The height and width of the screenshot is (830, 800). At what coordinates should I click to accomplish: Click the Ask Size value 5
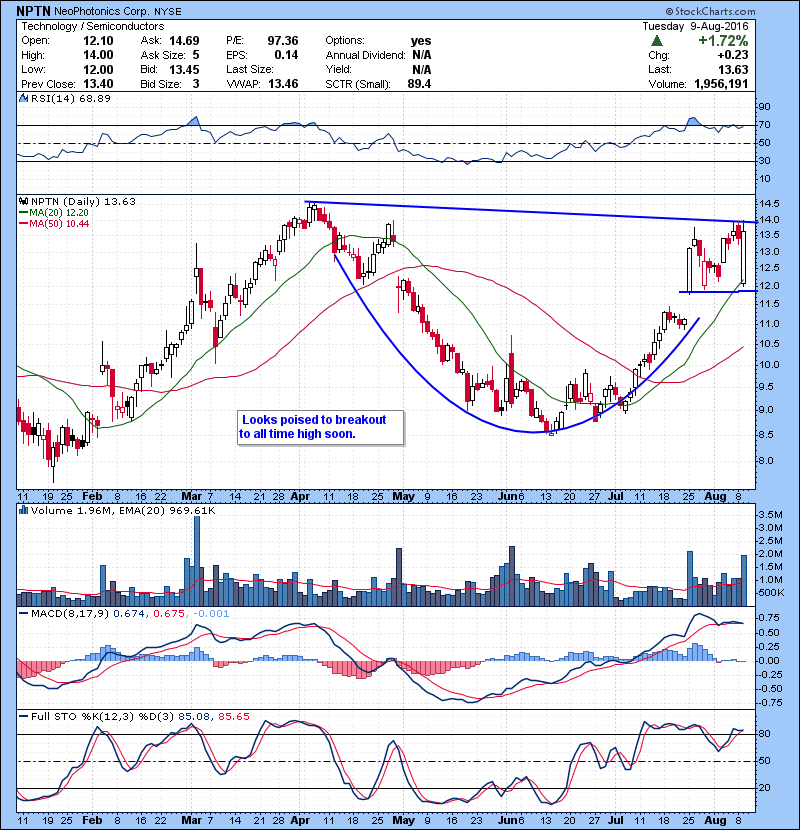click(196, 55)
